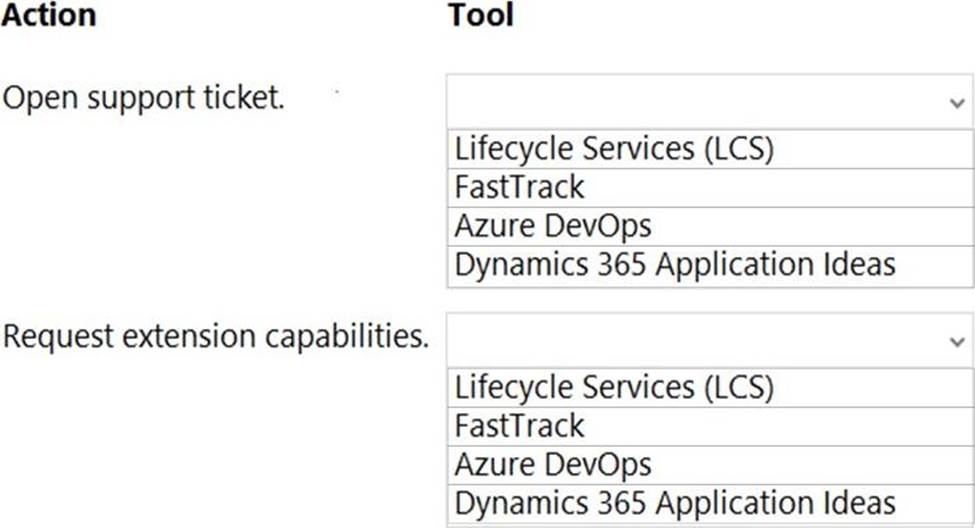Click the 'Open support ticket.' action label
Image resolution: width=975 pixels, height=528 pixels.
point(144,99)
